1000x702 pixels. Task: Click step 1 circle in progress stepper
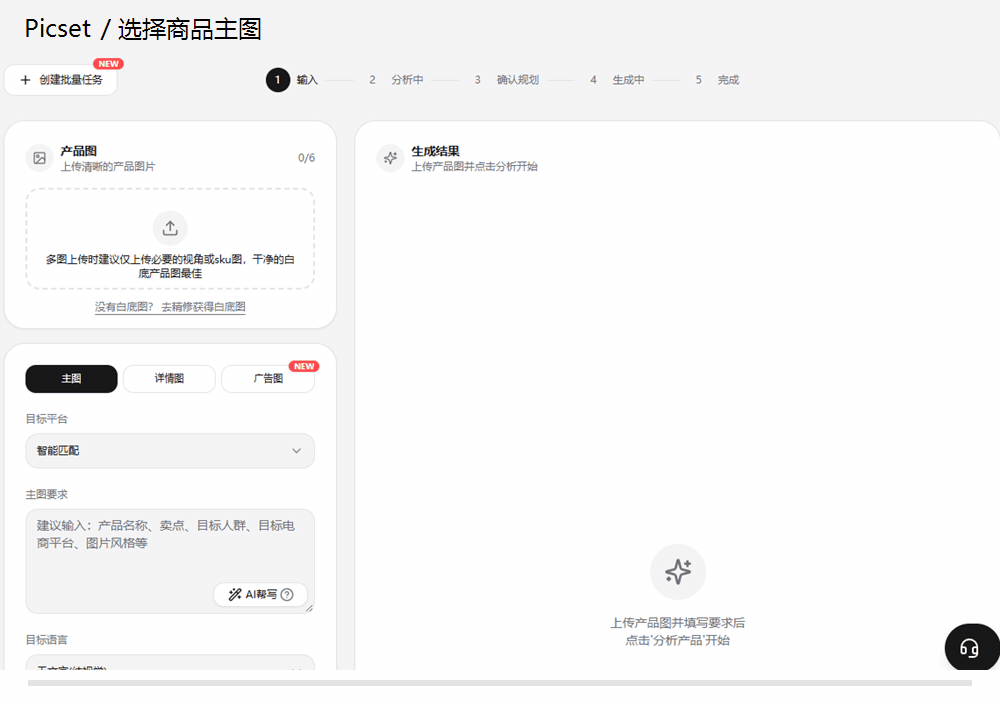point(277,80)
